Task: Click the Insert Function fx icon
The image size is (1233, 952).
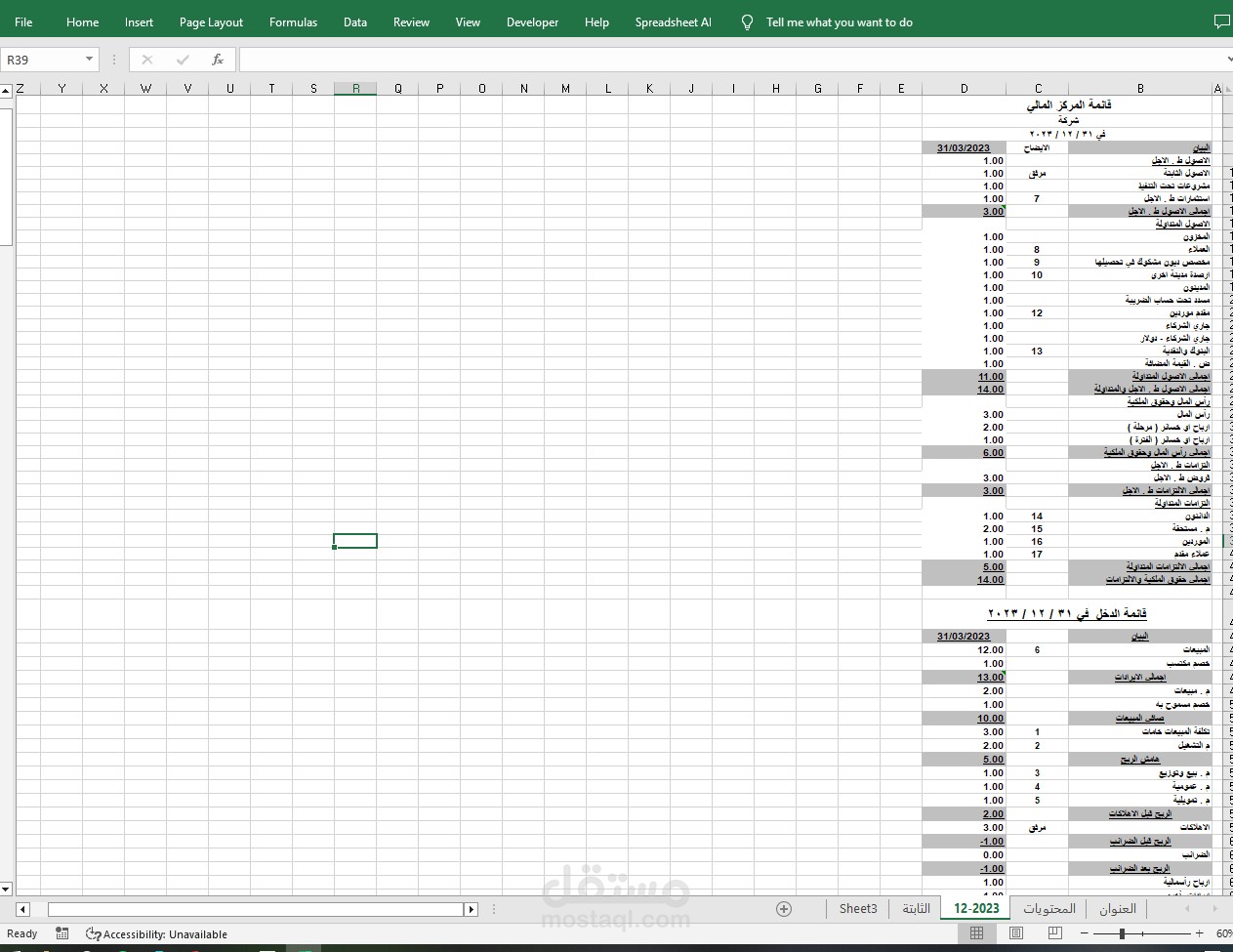Action: point(218,60)
